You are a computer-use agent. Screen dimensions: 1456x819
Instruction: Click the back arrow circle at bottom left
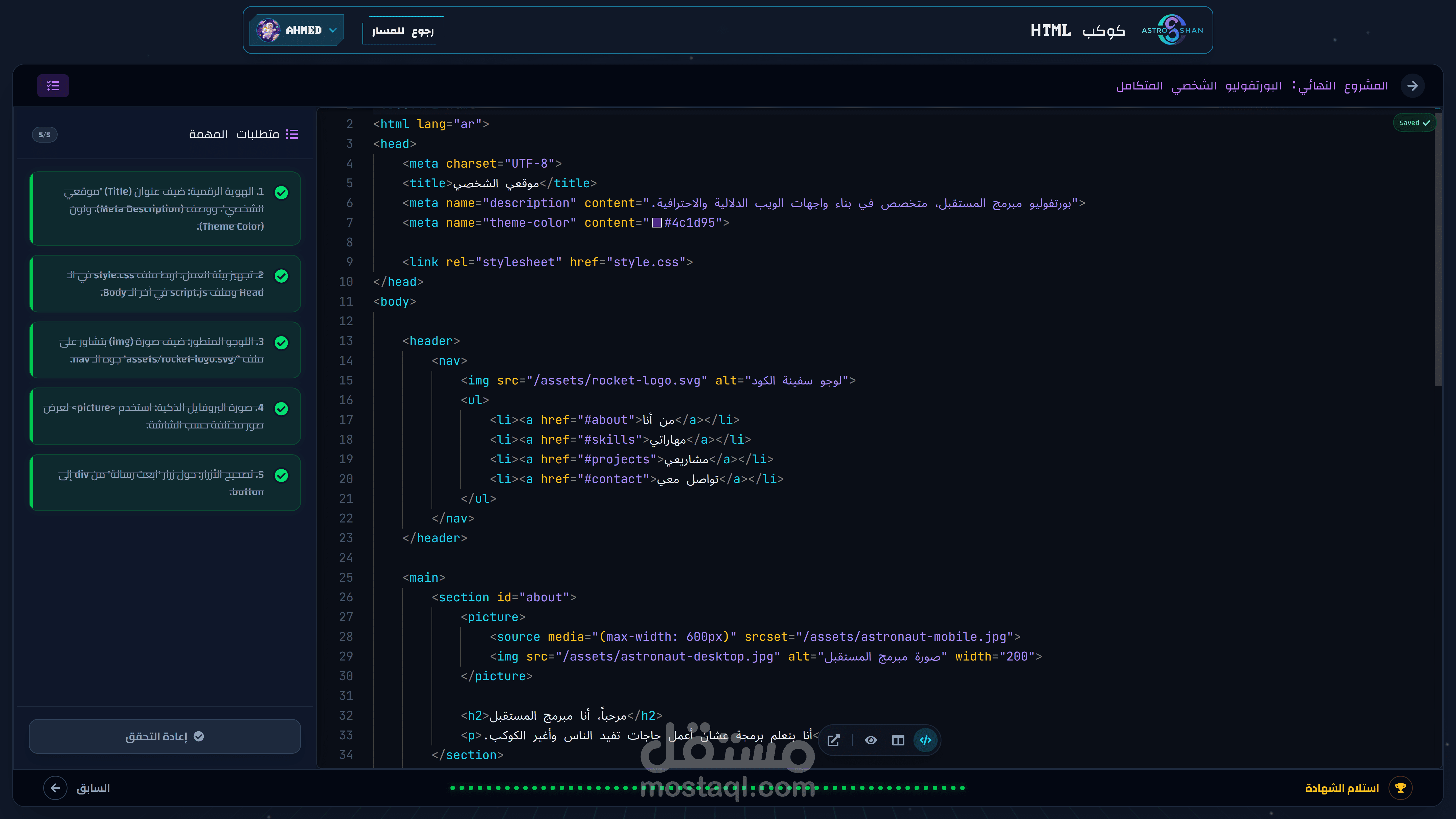pos(55,788)
